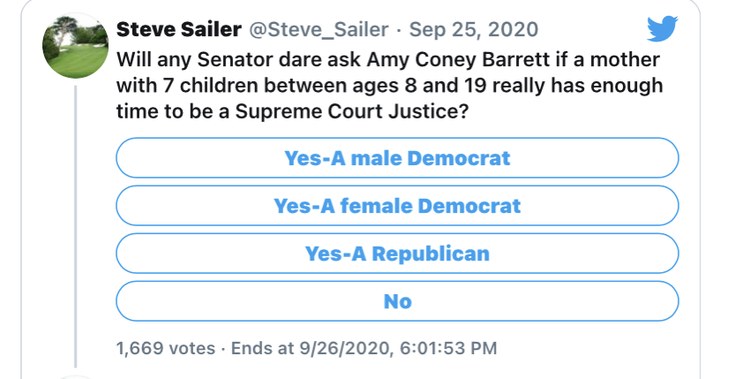
Task: Select the Yes-A Republican poll option
Action: [397, 254]
